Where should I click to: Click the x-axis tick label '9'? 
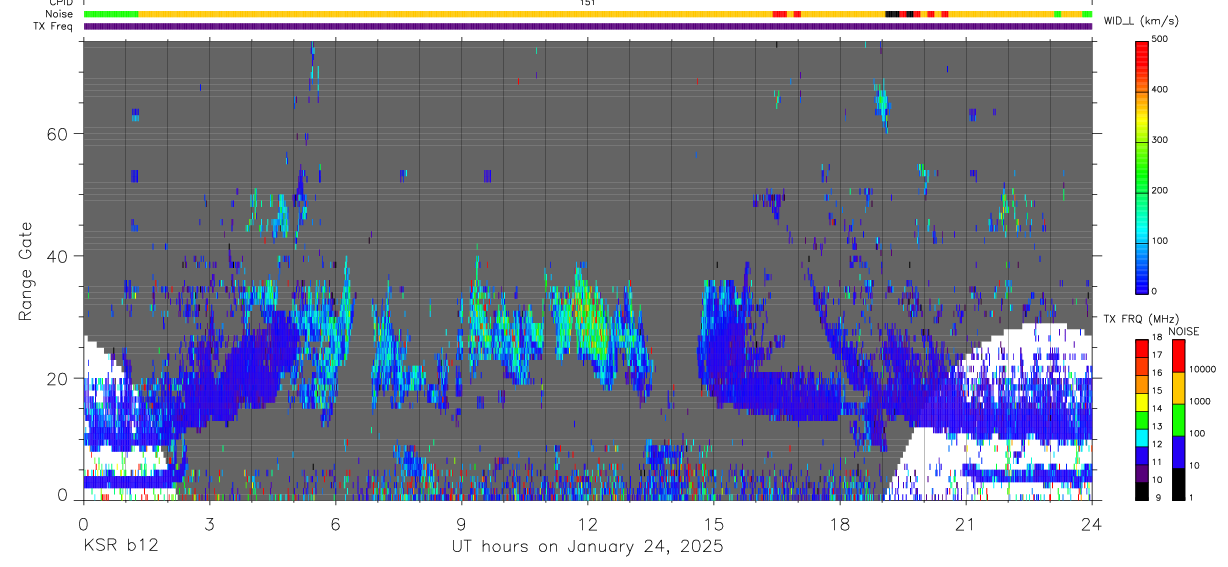(461, 523)
